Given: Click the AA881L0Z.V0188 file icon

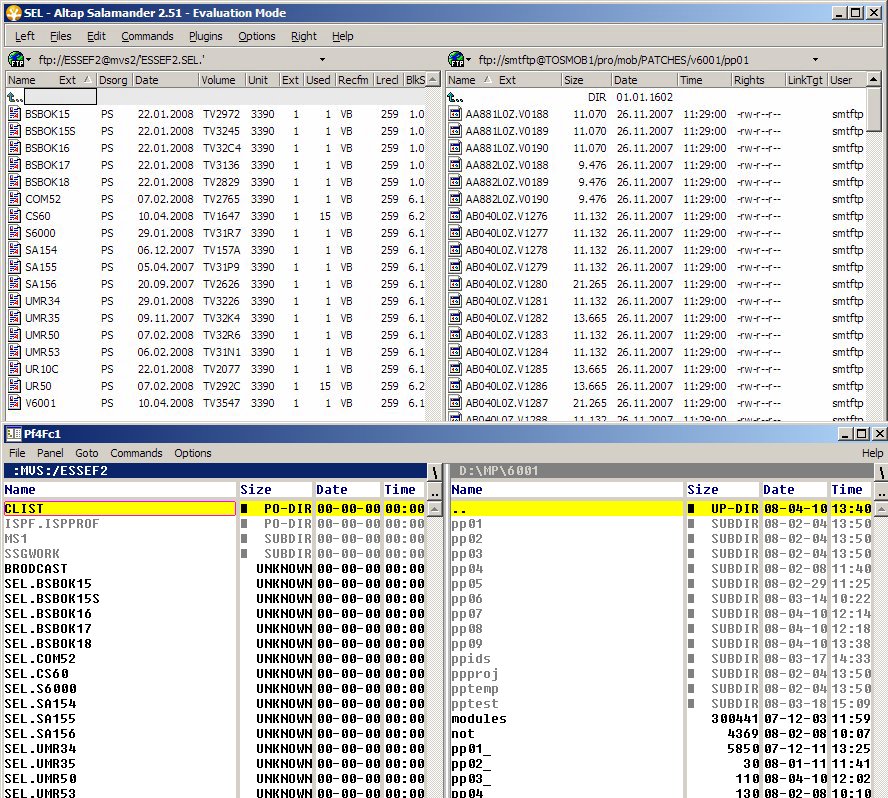Looking at the screenshot, I should point(455,114).
